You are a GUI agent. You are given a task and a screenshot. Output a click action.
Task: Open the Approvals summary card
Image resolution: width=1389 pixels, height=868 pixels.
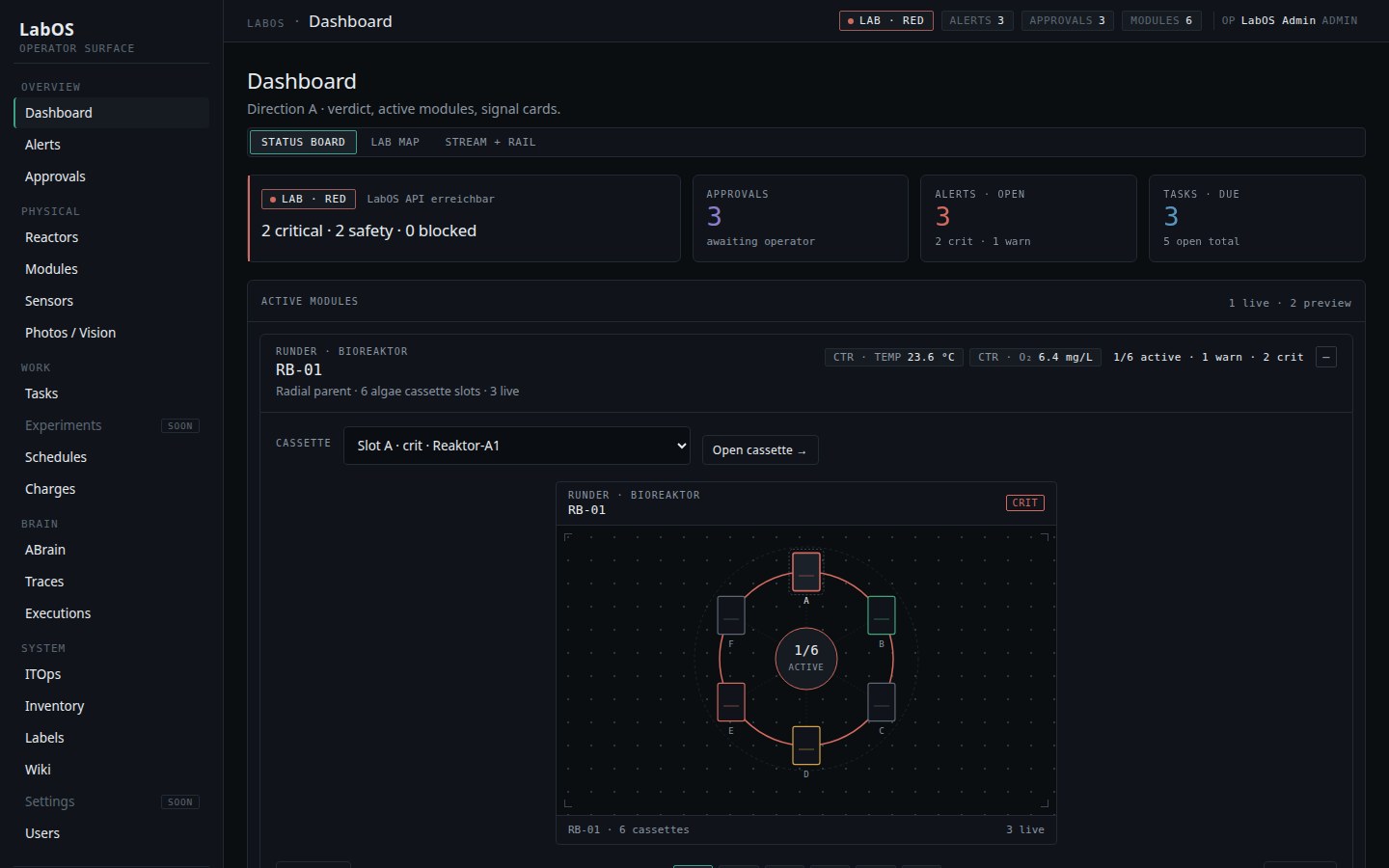(x=801, y=218)
